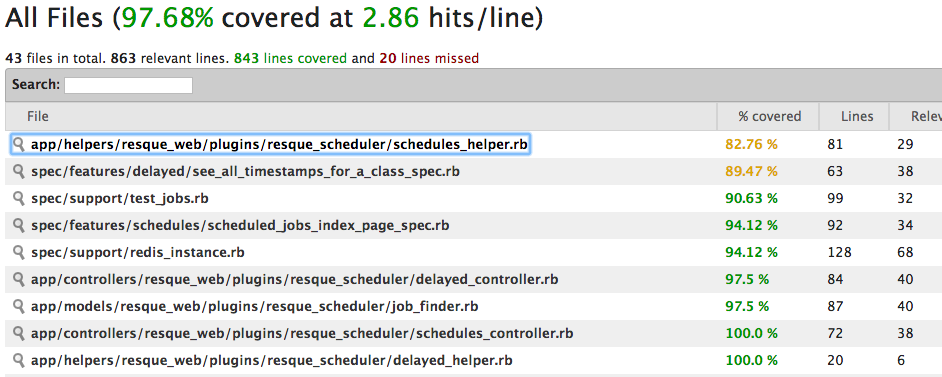Click Lines value 63
Image resolution: width=942 pixels, height=377 pixels.
[x=834, y=171]
